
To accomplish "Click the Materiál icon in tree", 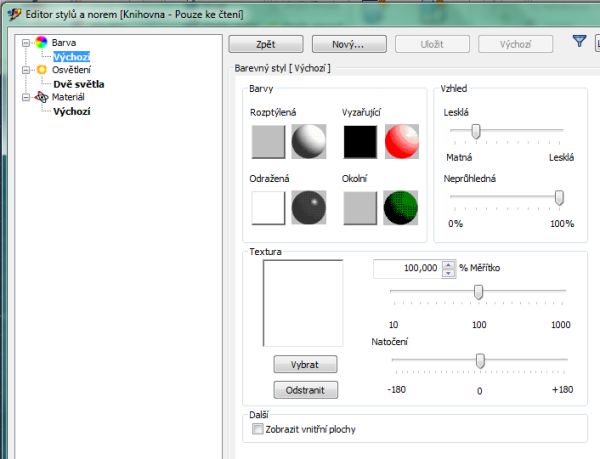I will click(x=41, y=98).
